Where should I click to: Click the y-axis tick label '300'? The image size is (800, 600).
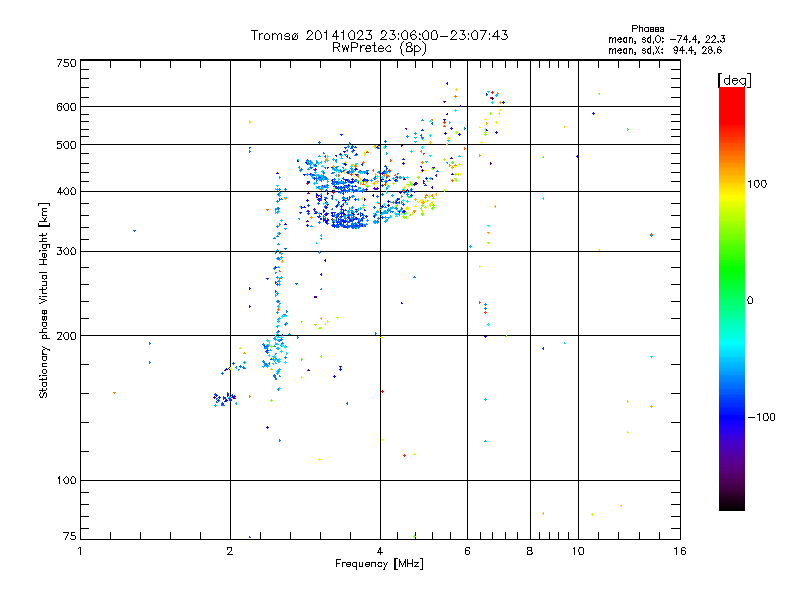tap(67, 252)
